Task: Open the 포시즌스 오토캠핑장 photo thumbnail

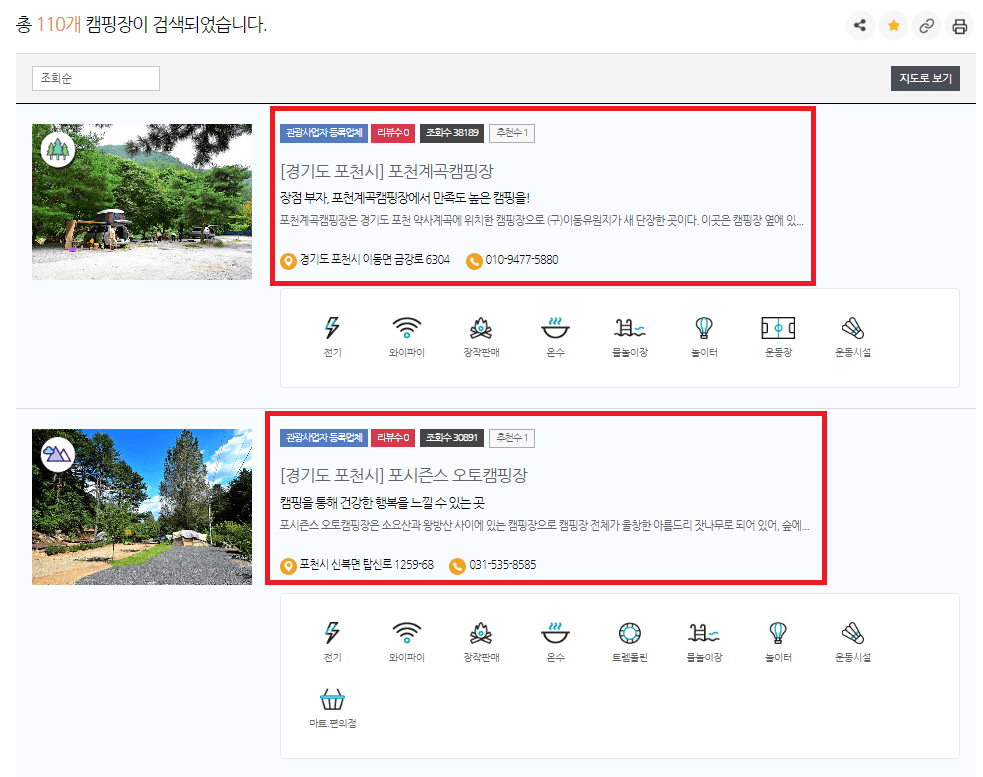Action: point(141,507)
